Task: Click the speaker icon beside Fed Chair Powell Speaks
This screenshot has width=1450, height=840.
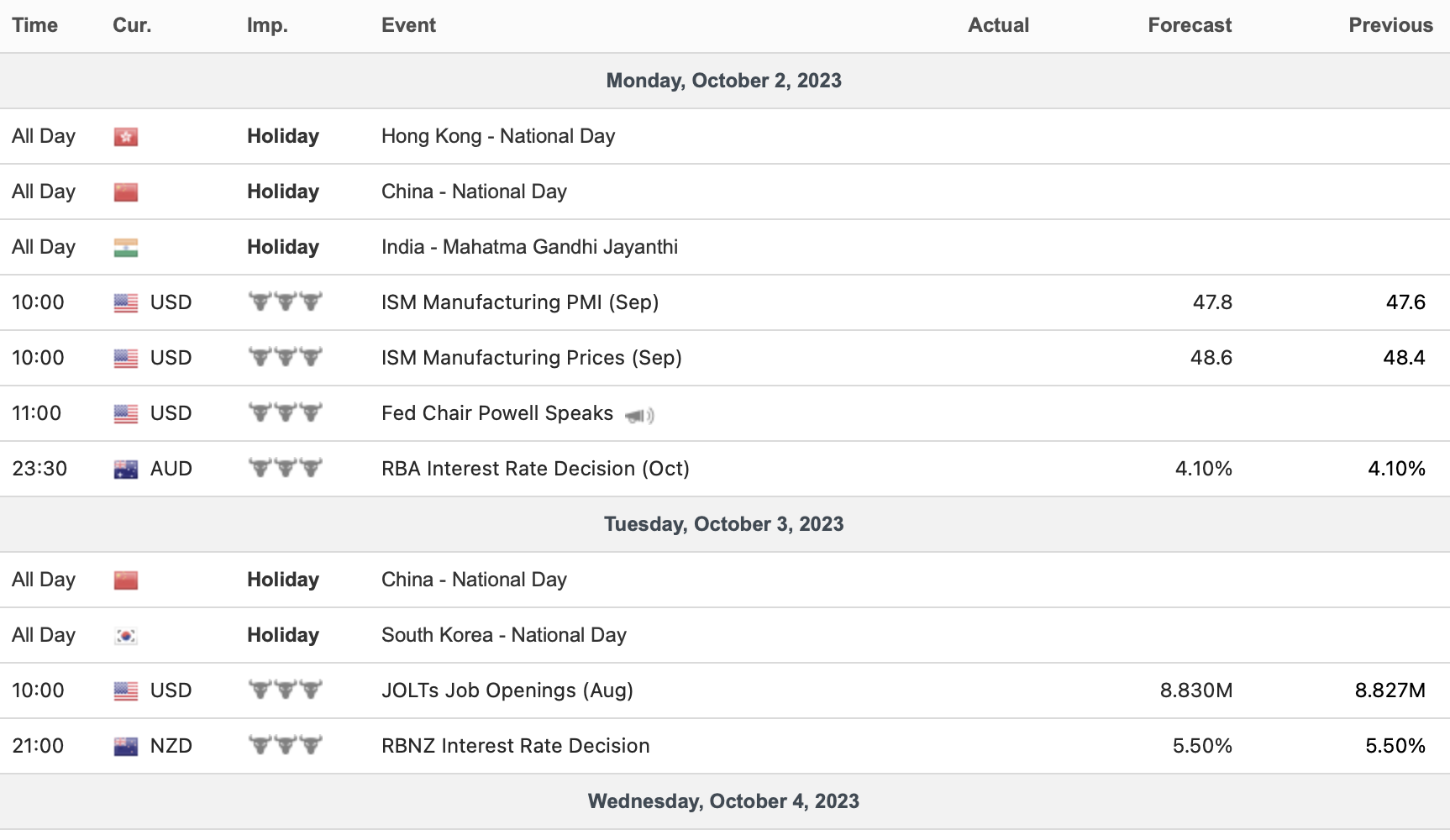Action: pos(639,415)
